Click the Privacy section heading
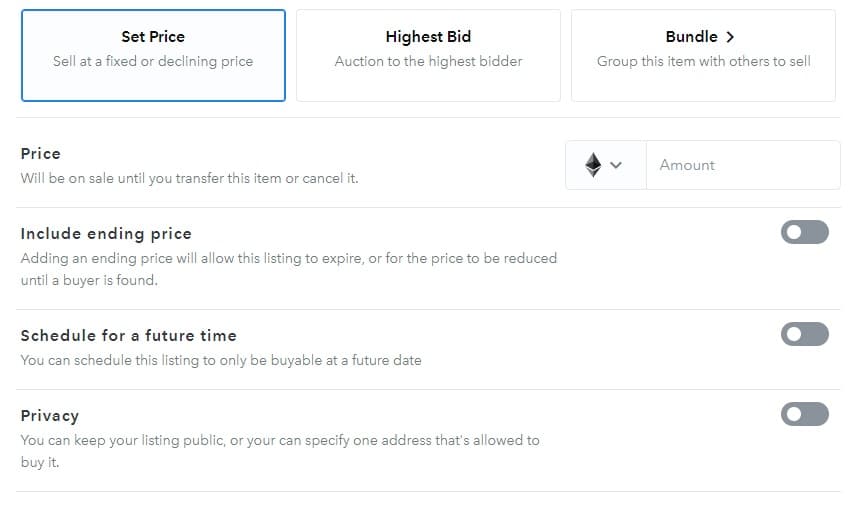Viewport: 858px width, 512px height. tap(50, 415)
